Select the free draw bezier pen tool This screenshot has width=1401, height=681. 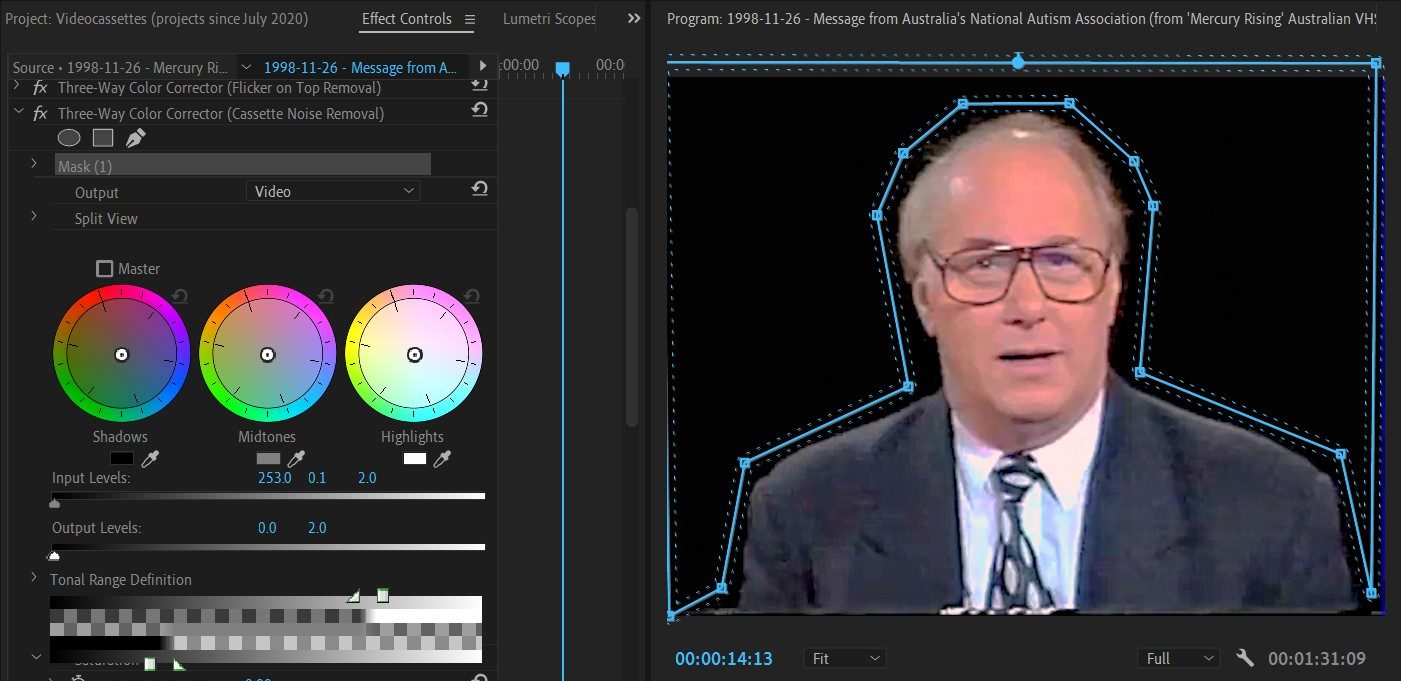[x=135, y=138]
